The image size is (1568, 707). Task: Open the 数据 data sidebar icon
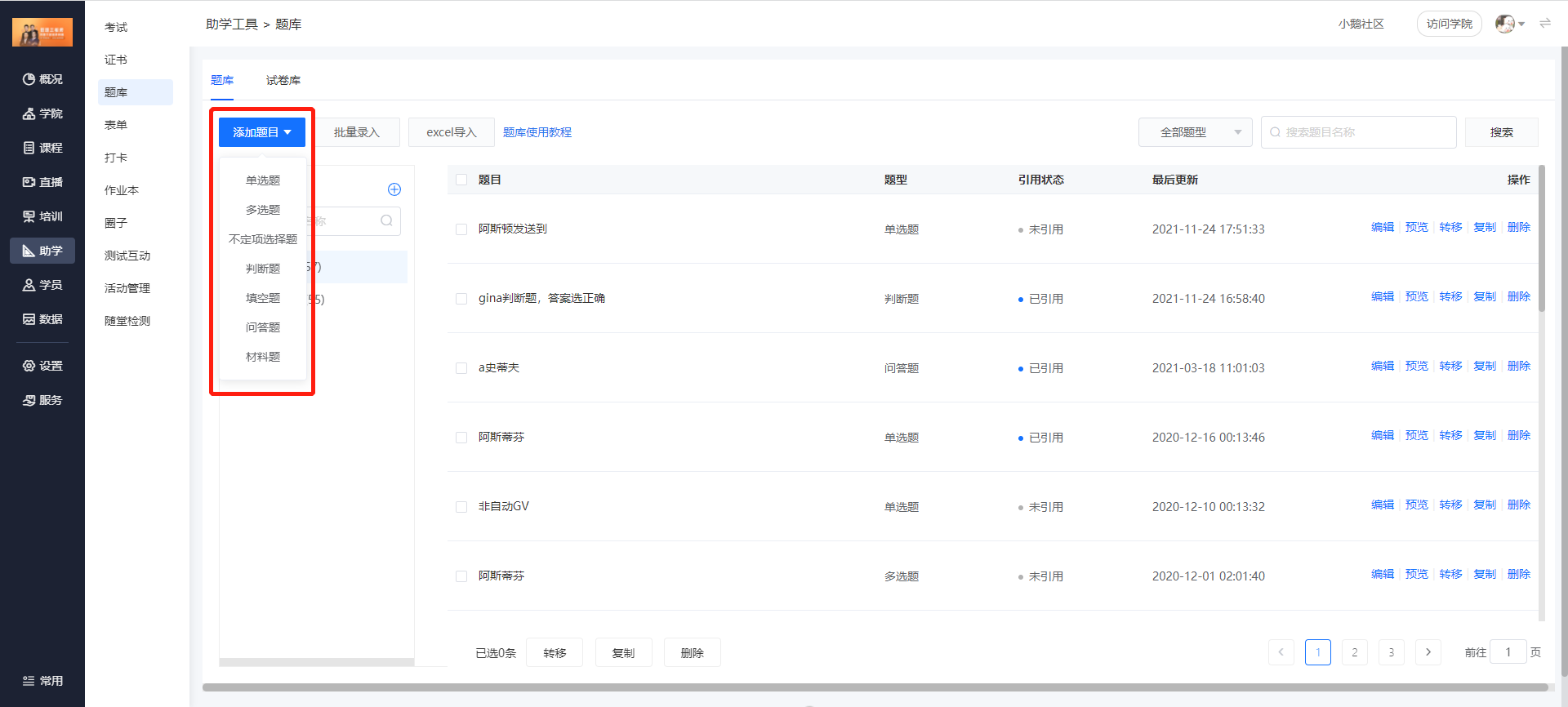(x=29, y=319)
